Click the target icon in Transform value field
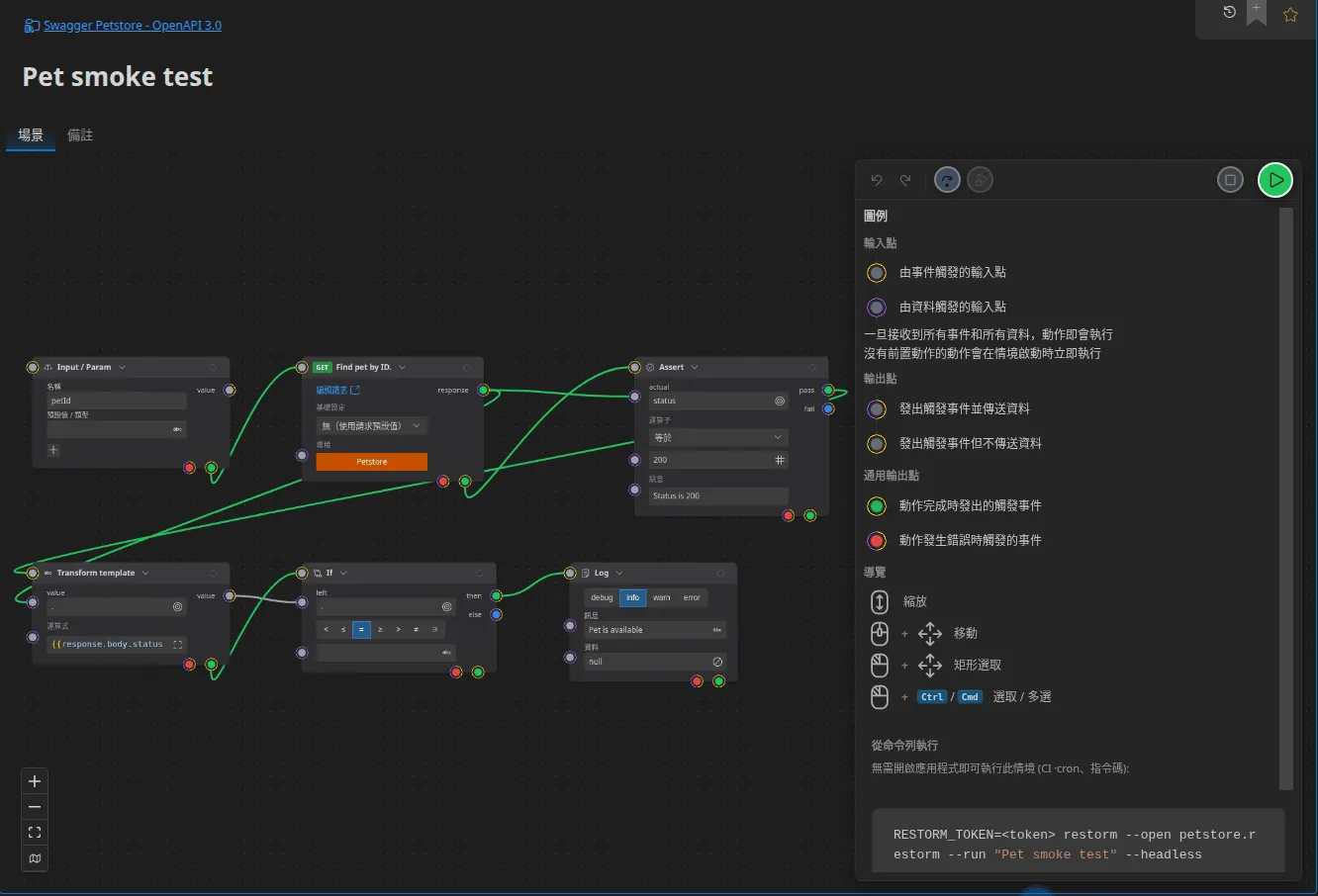Screen dimensions: 1318x896 tap(178, 606)
